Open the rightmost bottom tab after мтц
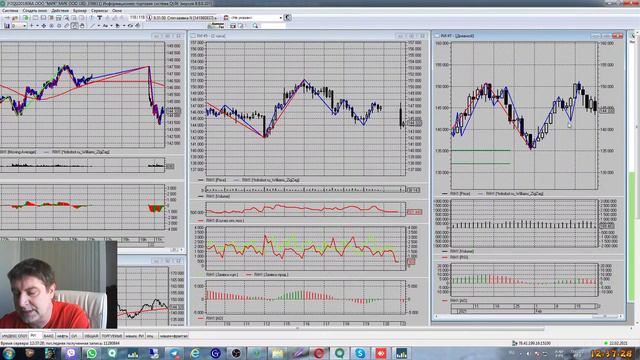The height and width of the screenshot is (360, 640). click(173, 336)
